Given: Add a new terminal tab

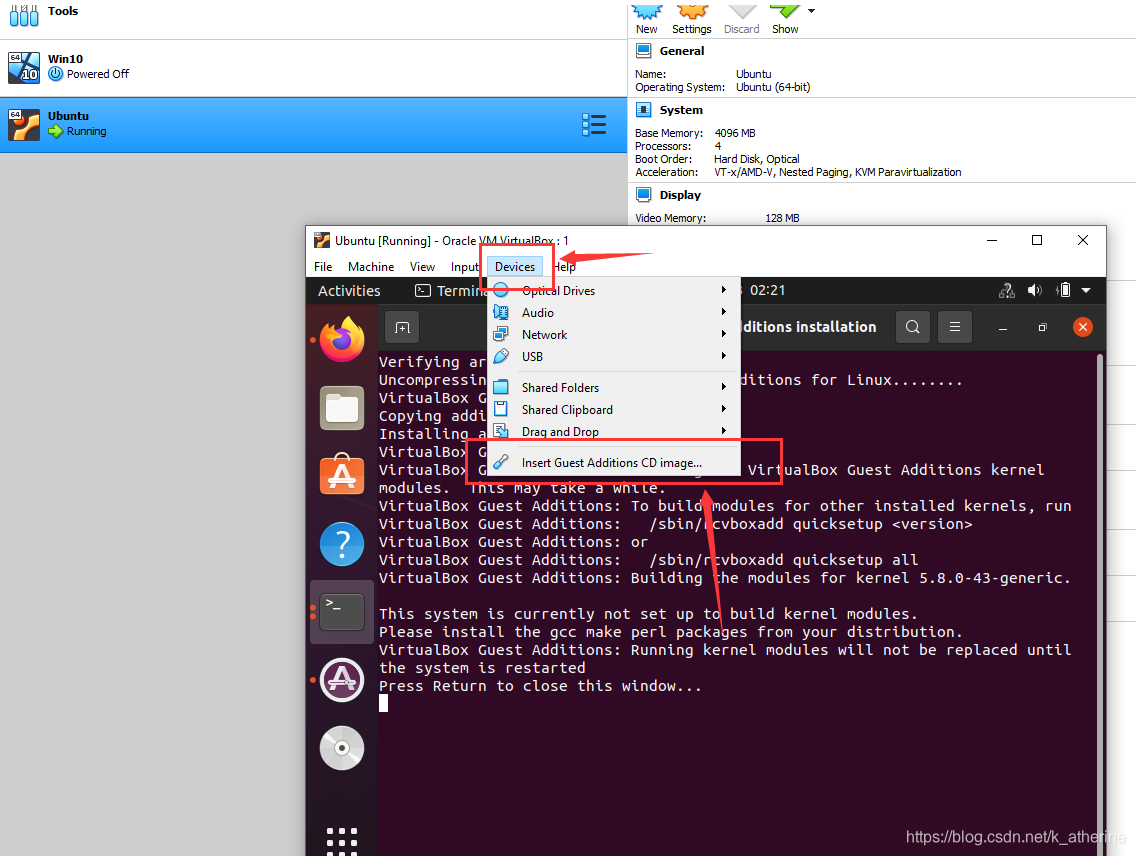Looking at the screenshot, I should pos(403,327).
